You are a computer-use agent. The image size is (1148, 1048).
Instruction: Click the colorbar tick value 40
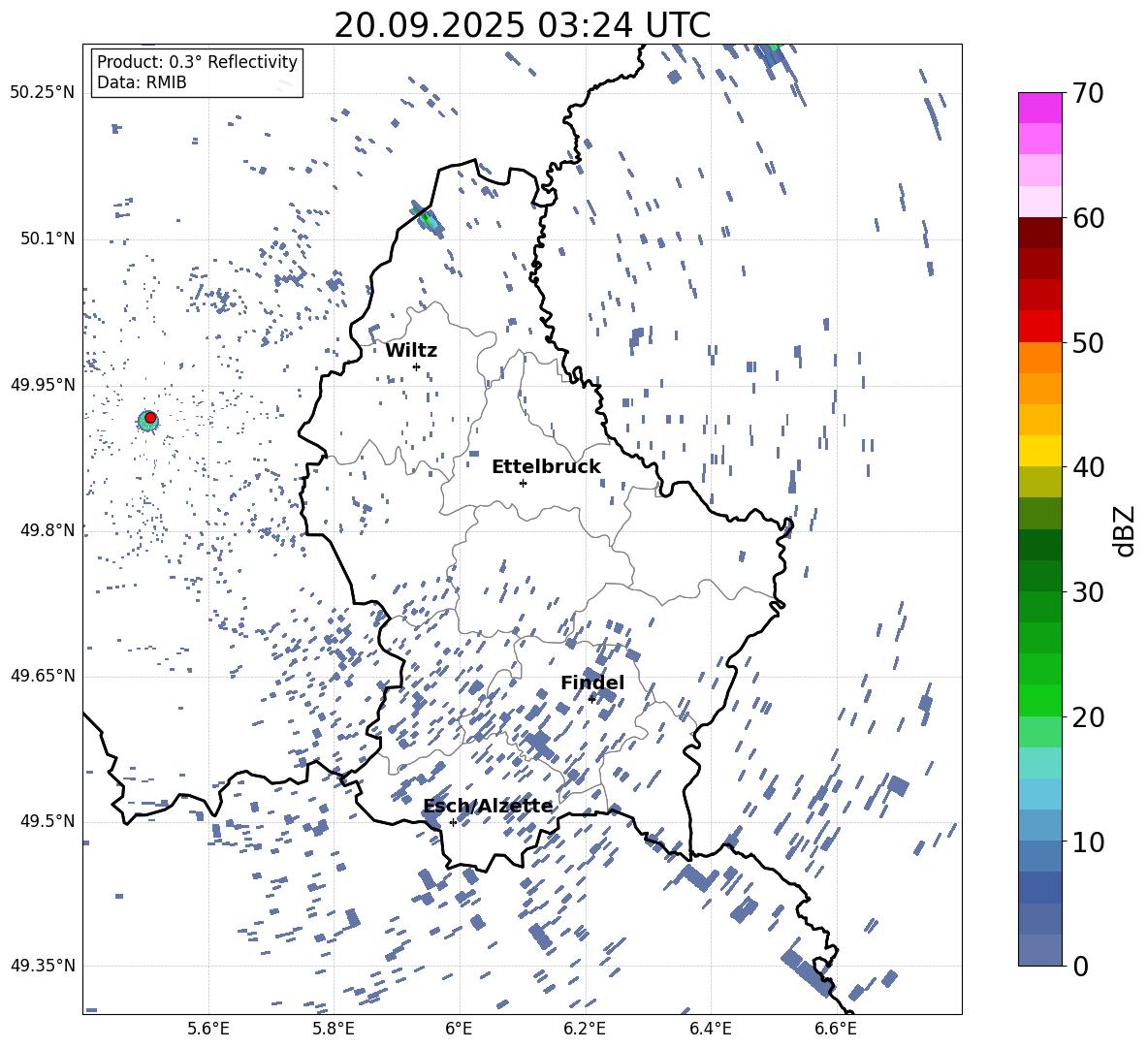click(x=1088, y=467)
